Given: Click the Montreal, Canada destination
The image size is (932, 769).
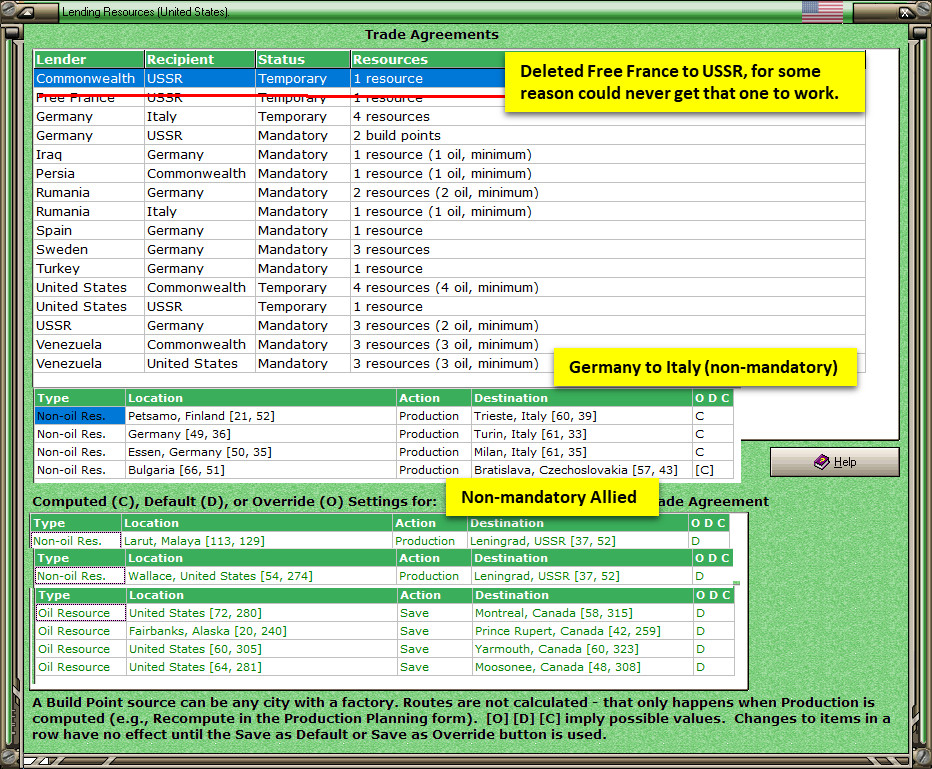Looking at the screenshot, I should point(582,613).
